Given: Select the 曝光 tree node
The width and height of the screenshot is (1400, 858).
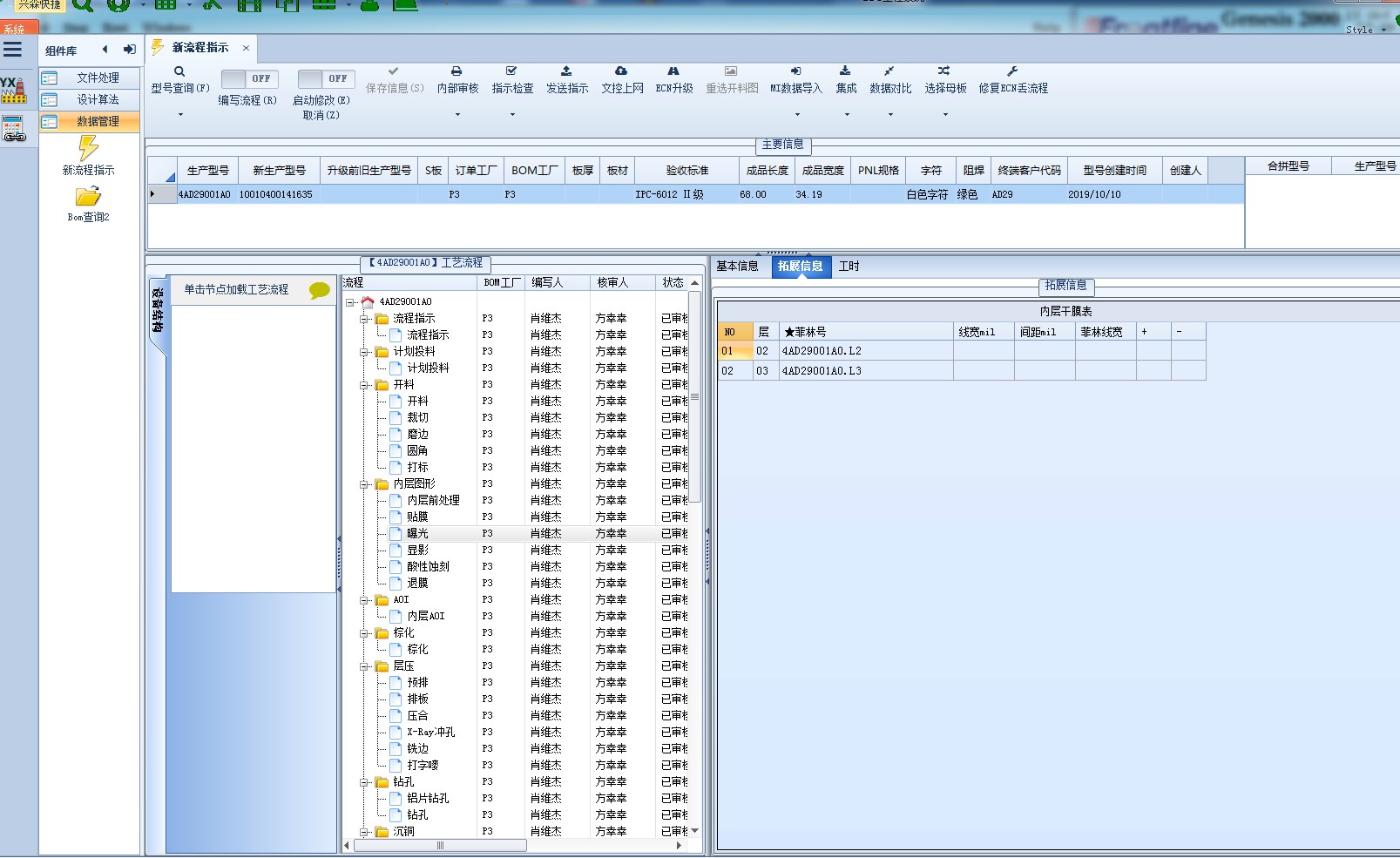Looking at the screenshot, I should 417,534.
